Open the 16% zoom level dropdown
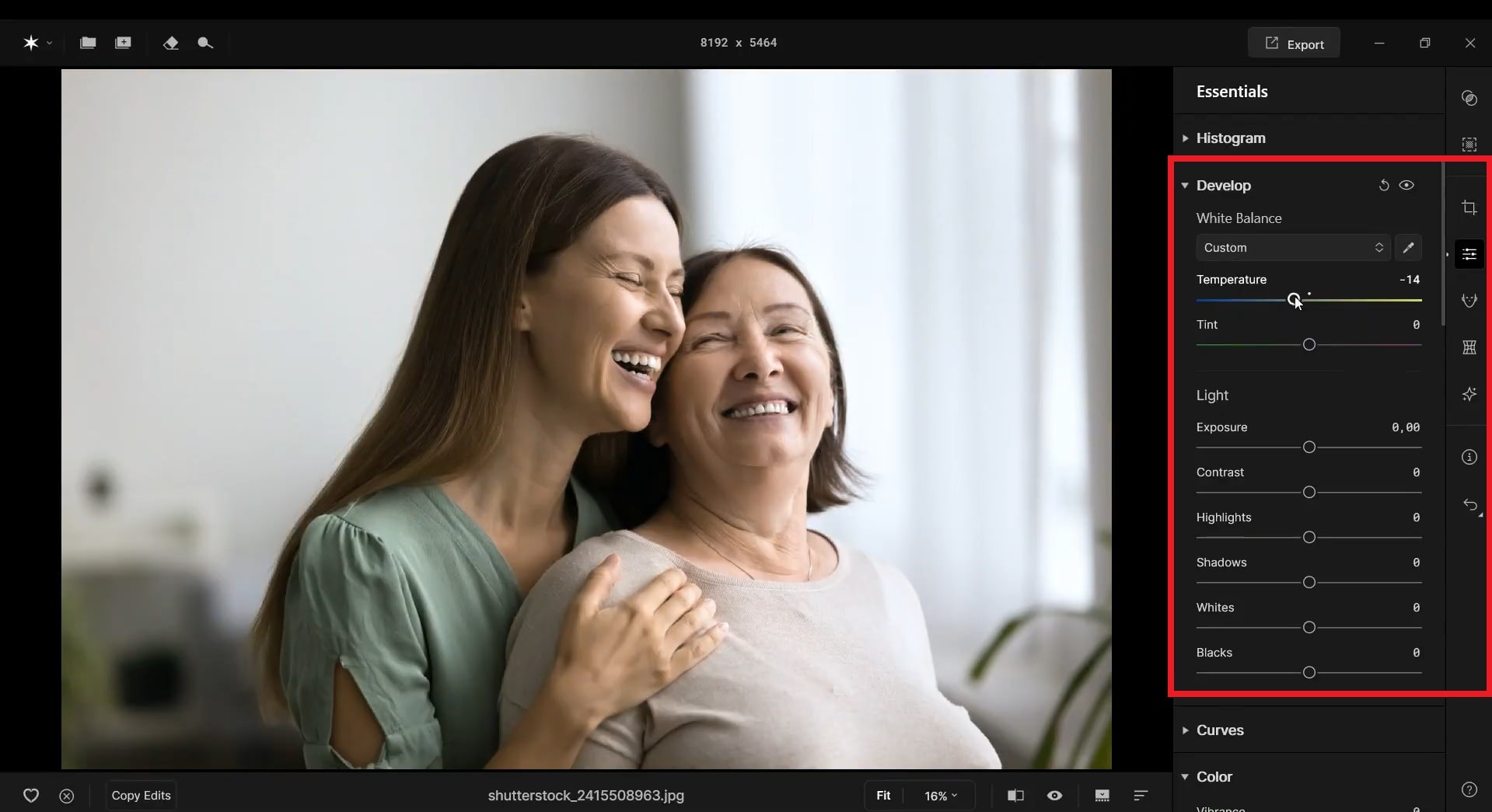Screen dimensions: 1492x812 point(941,796)
